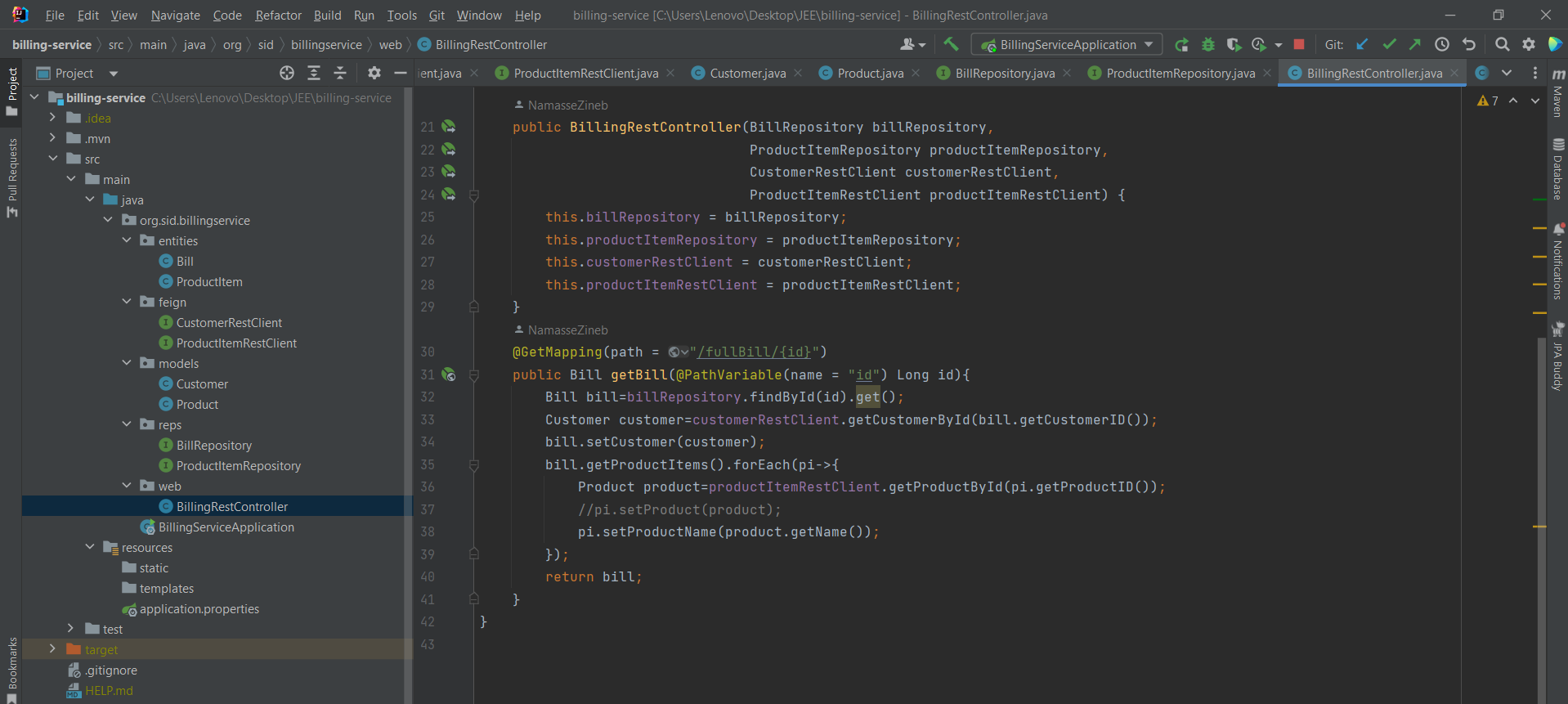Open the Code With Me user dropdown

pyautogui.click(x=912, y=45)
